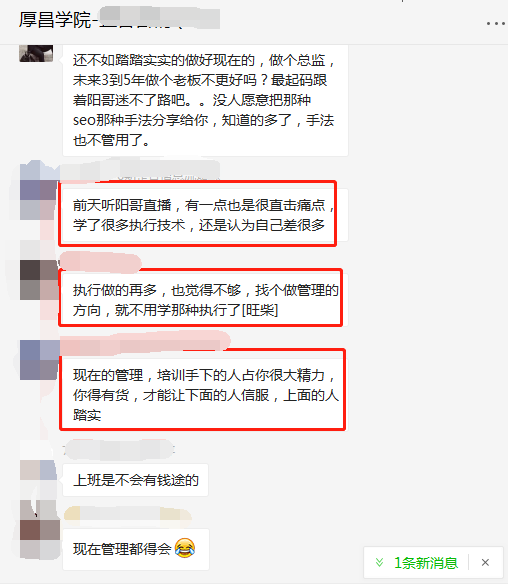Click avatar beside the 现在的管理 message
Viewport: 508px width, 586px height.
(39, 360)
